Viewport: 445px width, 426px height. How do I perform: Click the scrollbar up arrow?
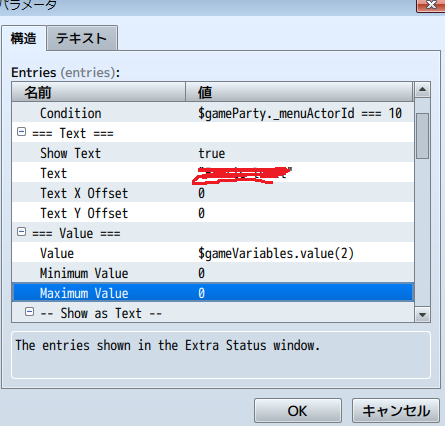pos(422,90)
